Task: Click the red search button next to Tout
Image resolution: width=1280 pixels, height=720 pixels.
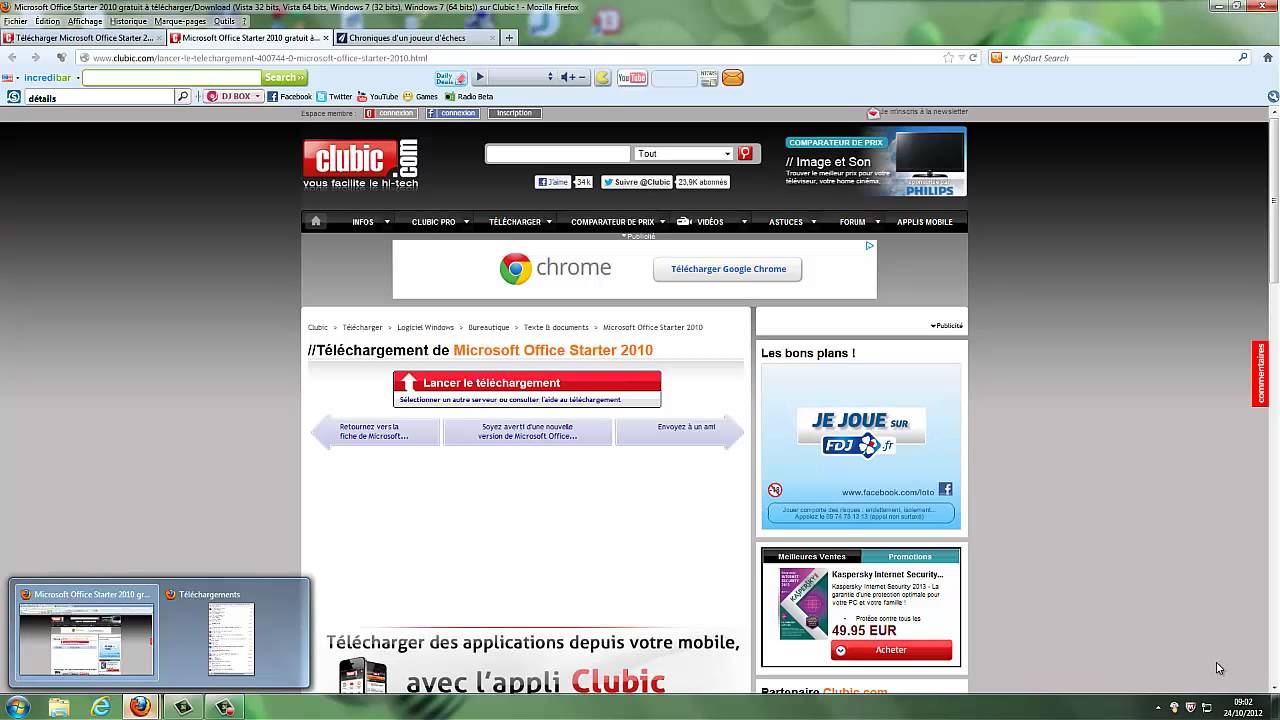Action: point(745,153)
